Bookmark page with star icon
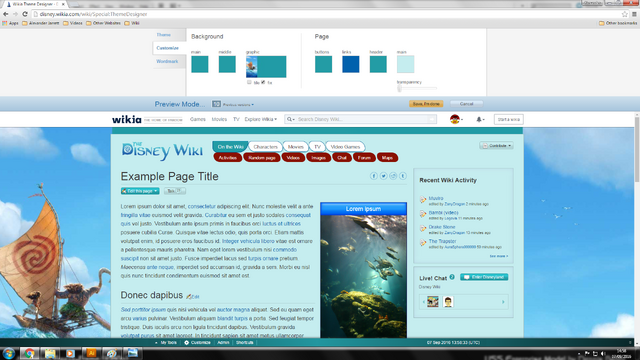 click(x=624, y=14)
